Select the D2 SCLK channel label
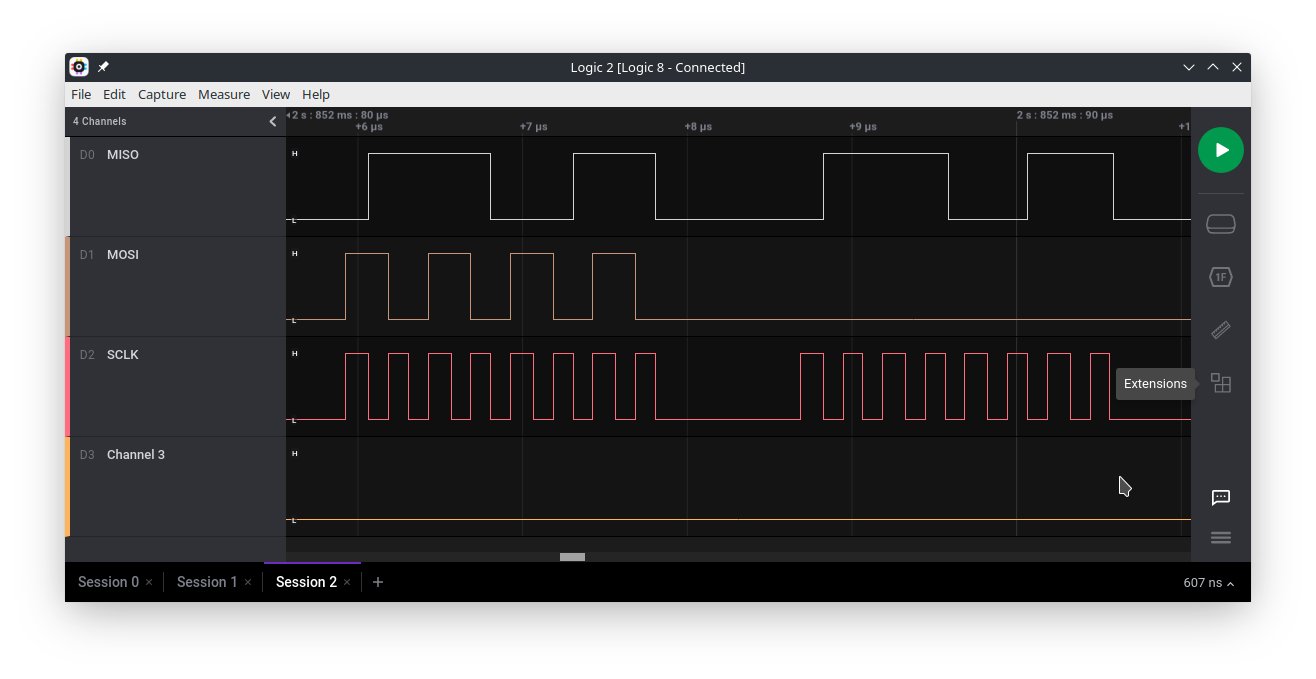1316x679 pixels. pos(122,355)
